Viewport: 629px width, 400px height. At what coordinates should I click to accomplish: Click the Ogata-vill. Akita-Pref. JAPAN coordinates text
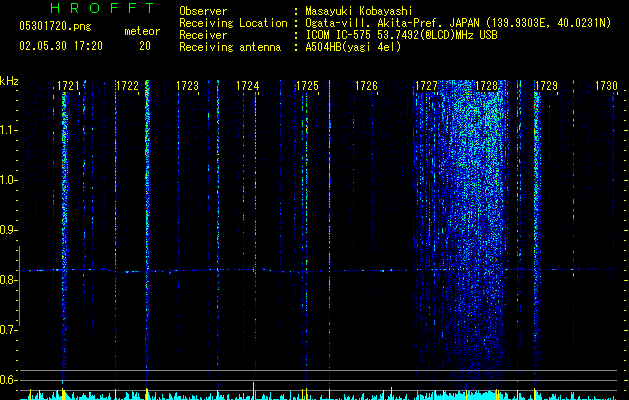pos(458,23)
